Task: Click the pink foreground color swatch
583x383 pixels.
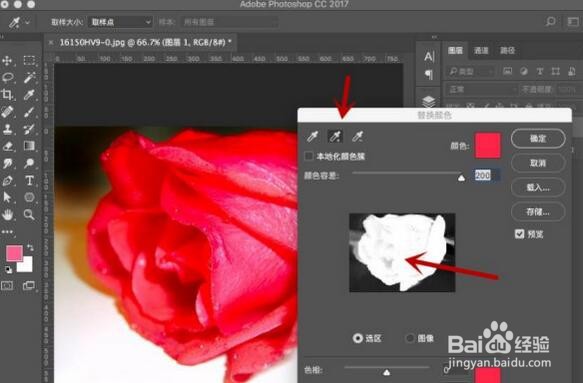Action: 14,253
